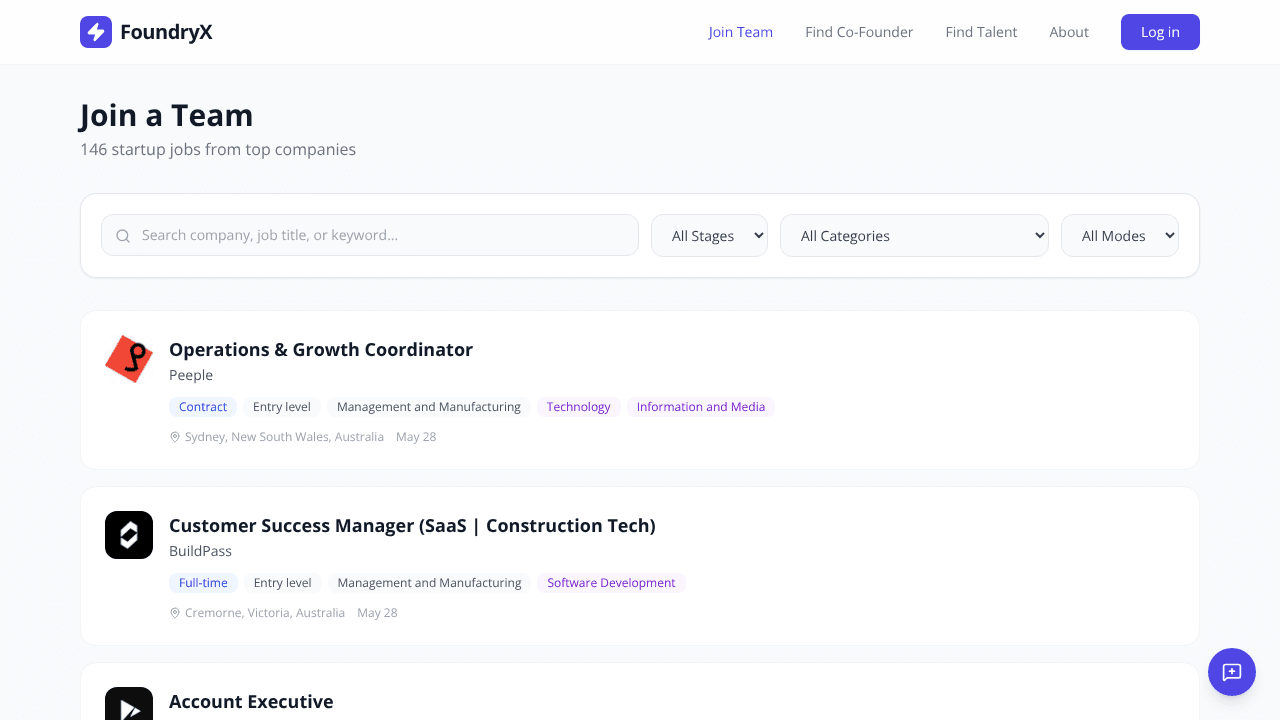Click the BuildPass company logo
This screenshot has height=720, width=1280.
click(129, 535)
